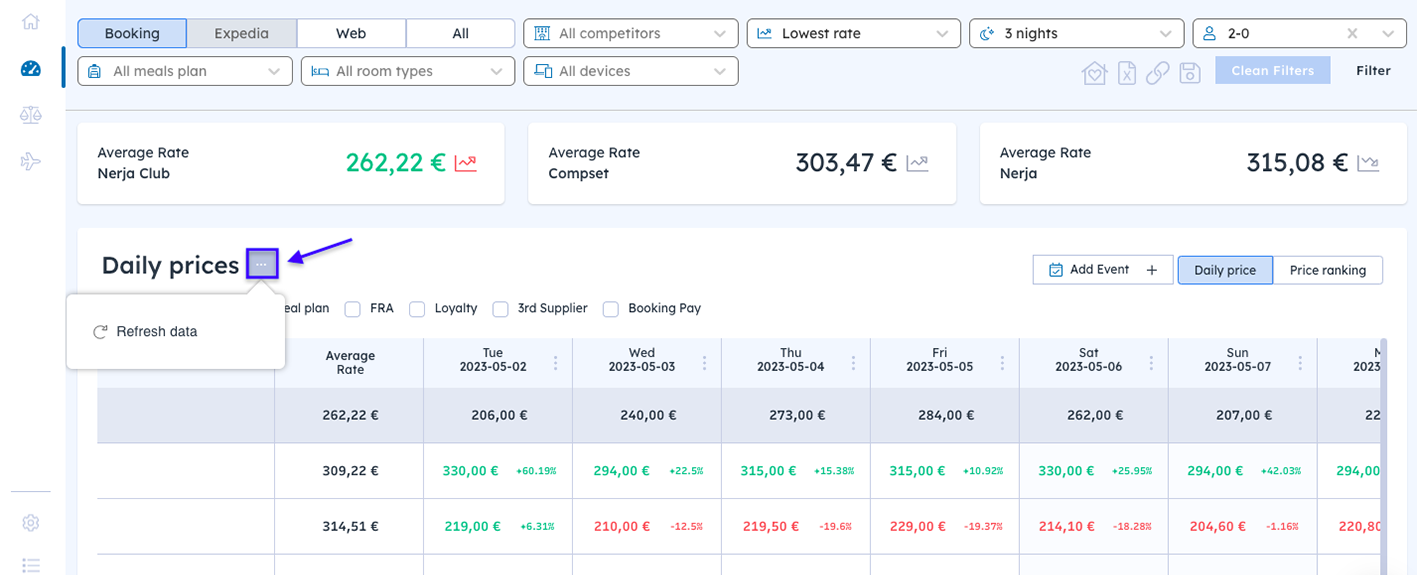The width and height of the screenshot is (1417, 575).
Task: Toggle the FRA checkbox
Action: 353,309
